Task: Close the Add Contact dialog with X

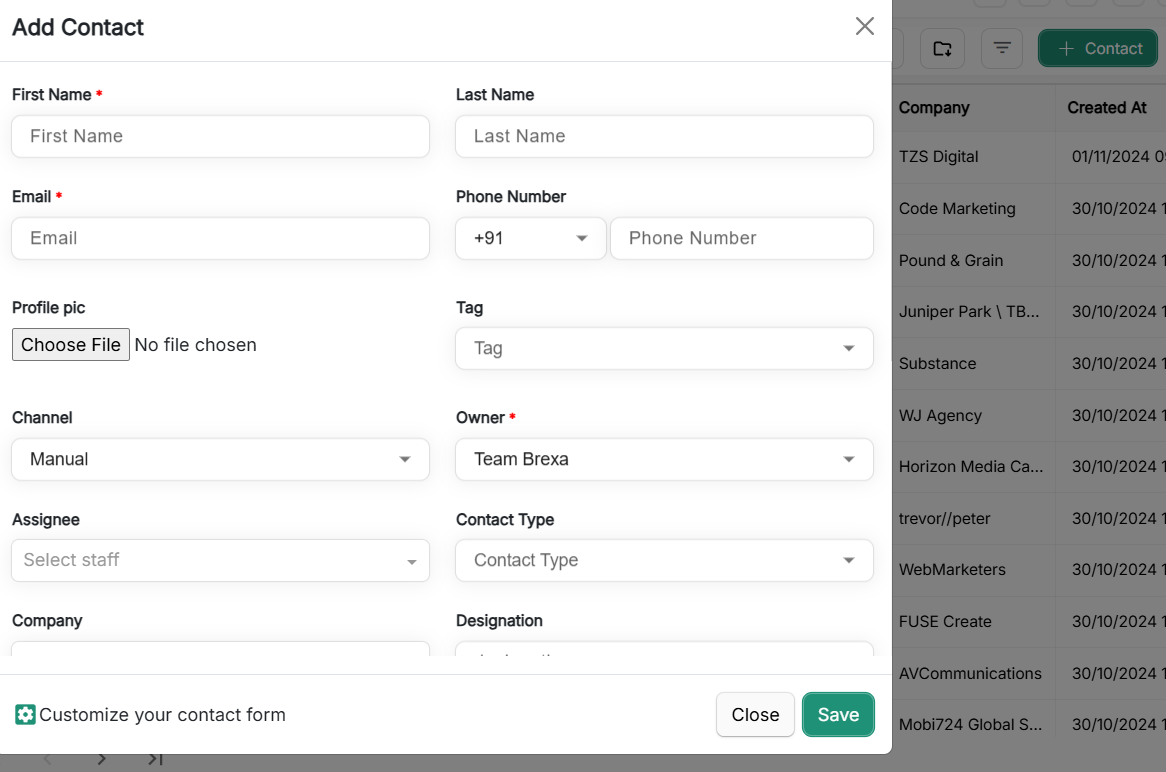Action: tap(865, 27)
